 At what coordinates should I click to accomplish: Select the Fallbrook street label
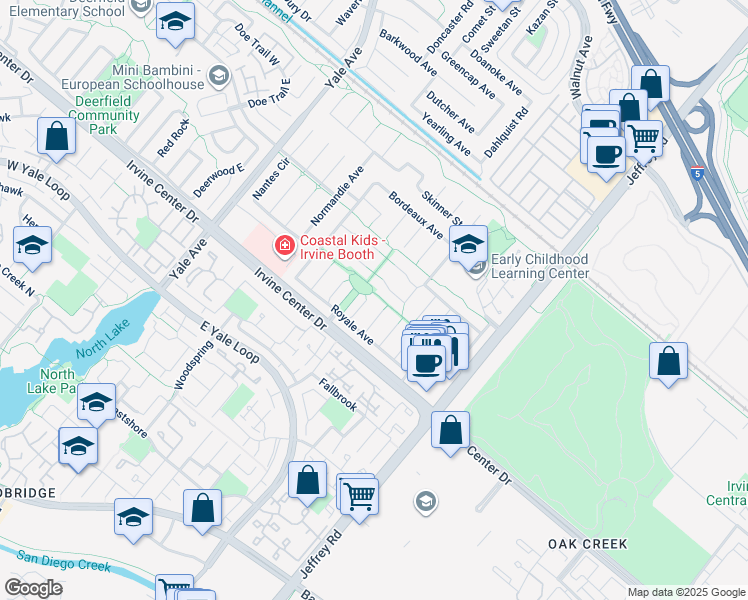coord(338,394)
